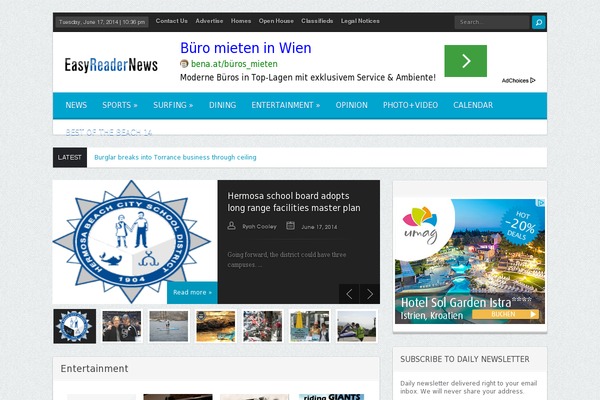Image resolution: width=600 pixels, height=400 pixels.
Task: Expand the Surfing menu
Action: (x=173, y=105)
